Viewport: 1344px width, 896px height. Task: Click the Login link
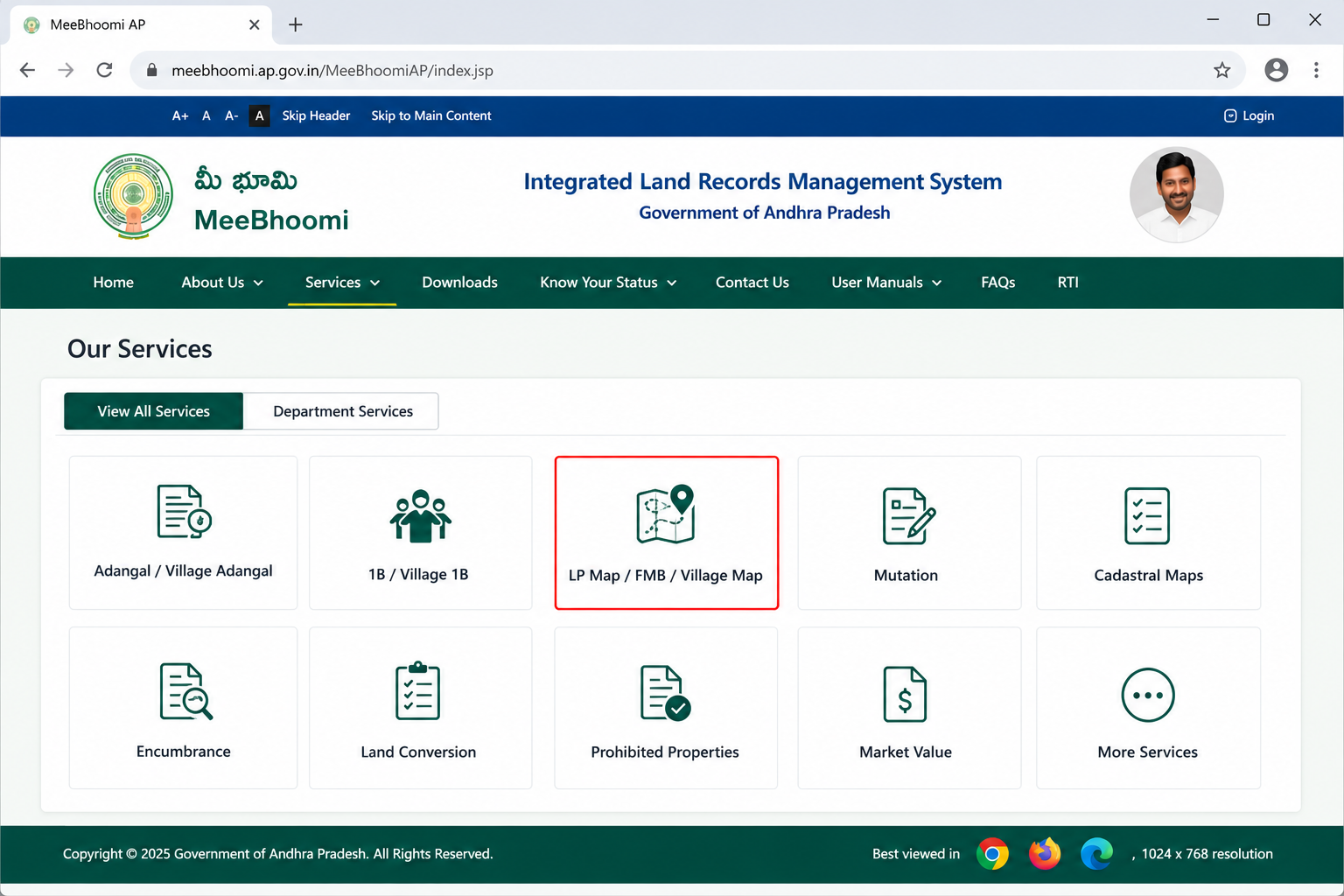(1249, 115)
